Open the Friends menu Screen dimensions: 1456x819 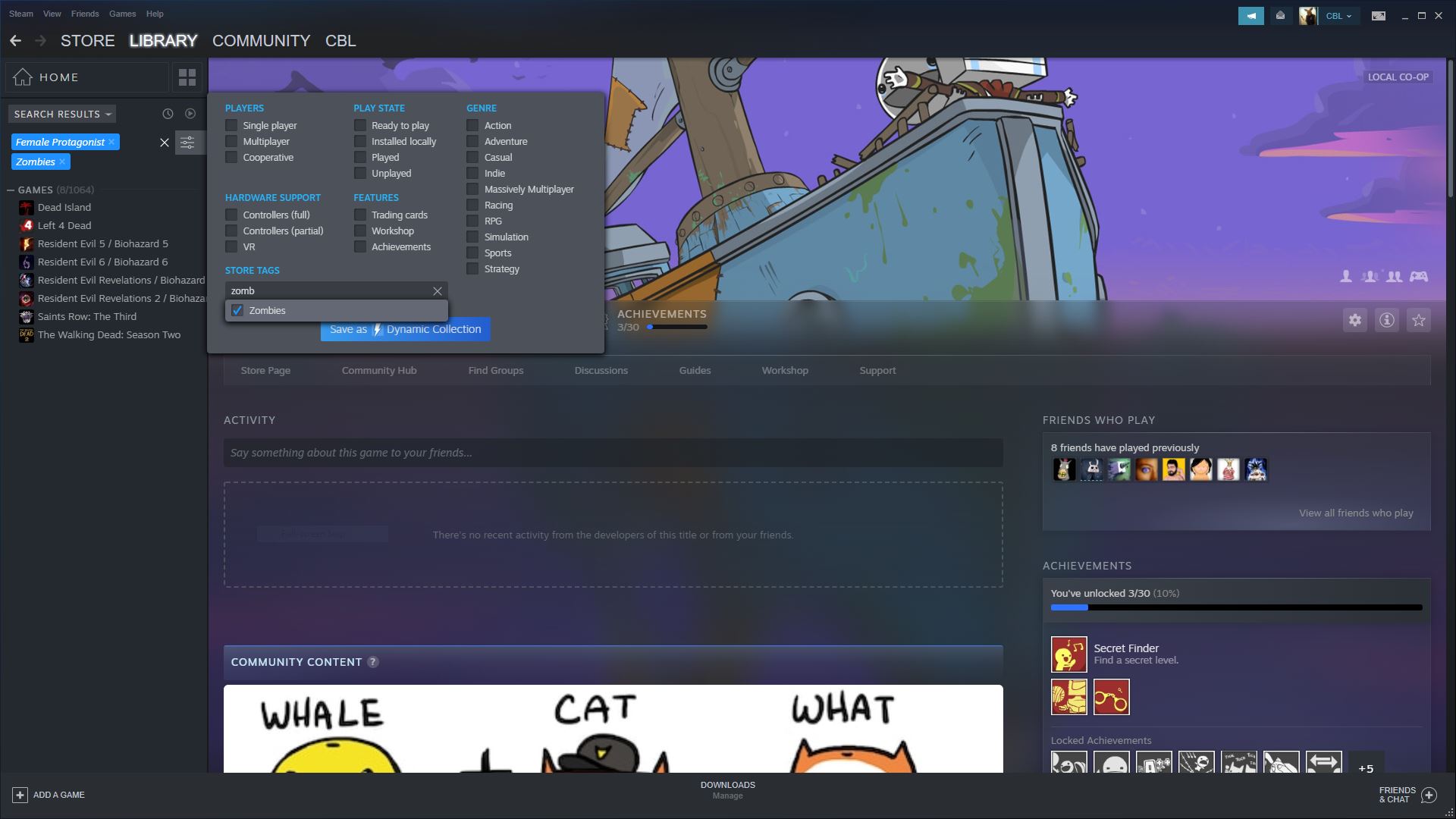pyautogui.click(x=84, y=14)
